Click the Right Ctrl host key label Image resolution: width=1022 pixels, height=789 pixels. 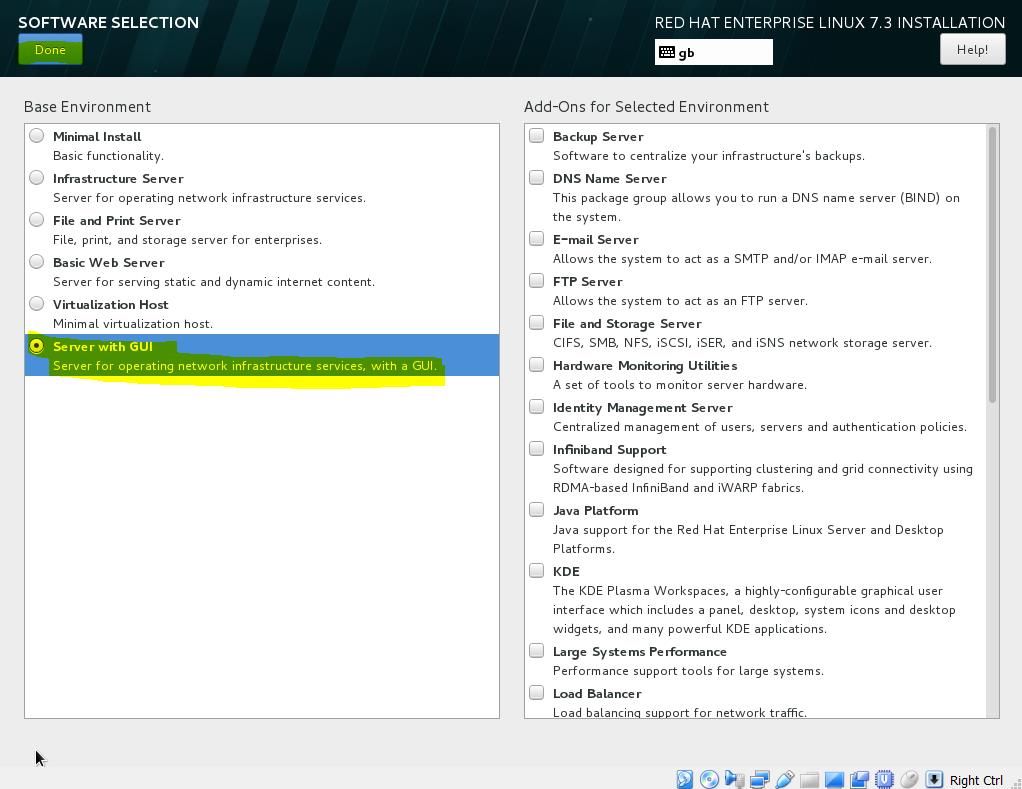(976, 780)
